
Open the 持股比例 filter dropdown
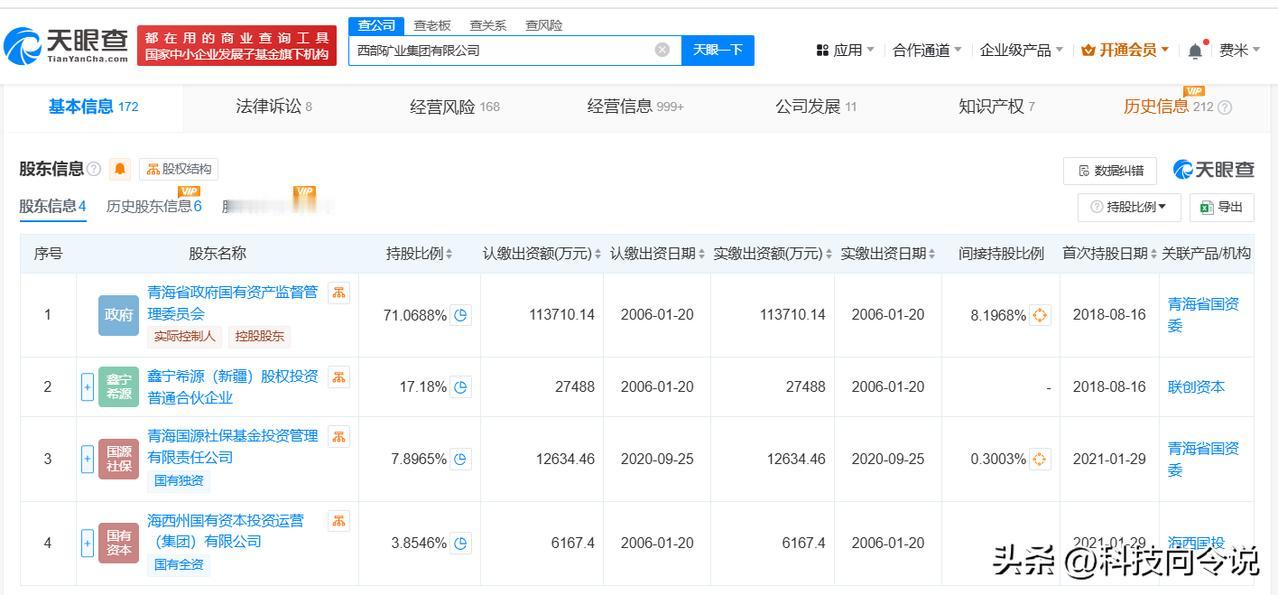click(1129, 207)
